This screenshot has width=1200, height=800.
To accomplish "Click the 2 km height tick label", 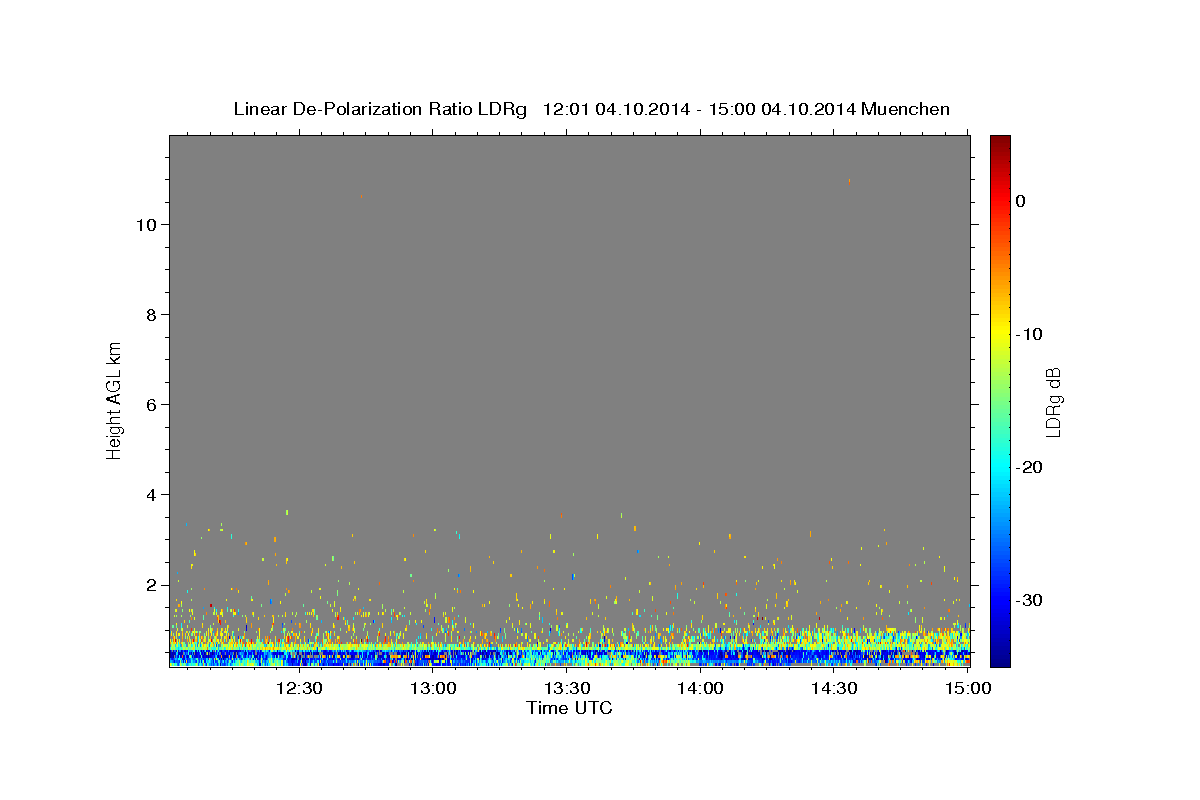I will coord(151,585).
